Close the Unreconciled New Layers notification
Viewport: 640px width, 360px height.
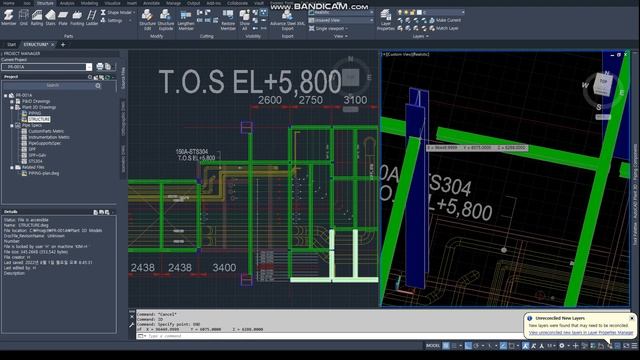[632, 318]
